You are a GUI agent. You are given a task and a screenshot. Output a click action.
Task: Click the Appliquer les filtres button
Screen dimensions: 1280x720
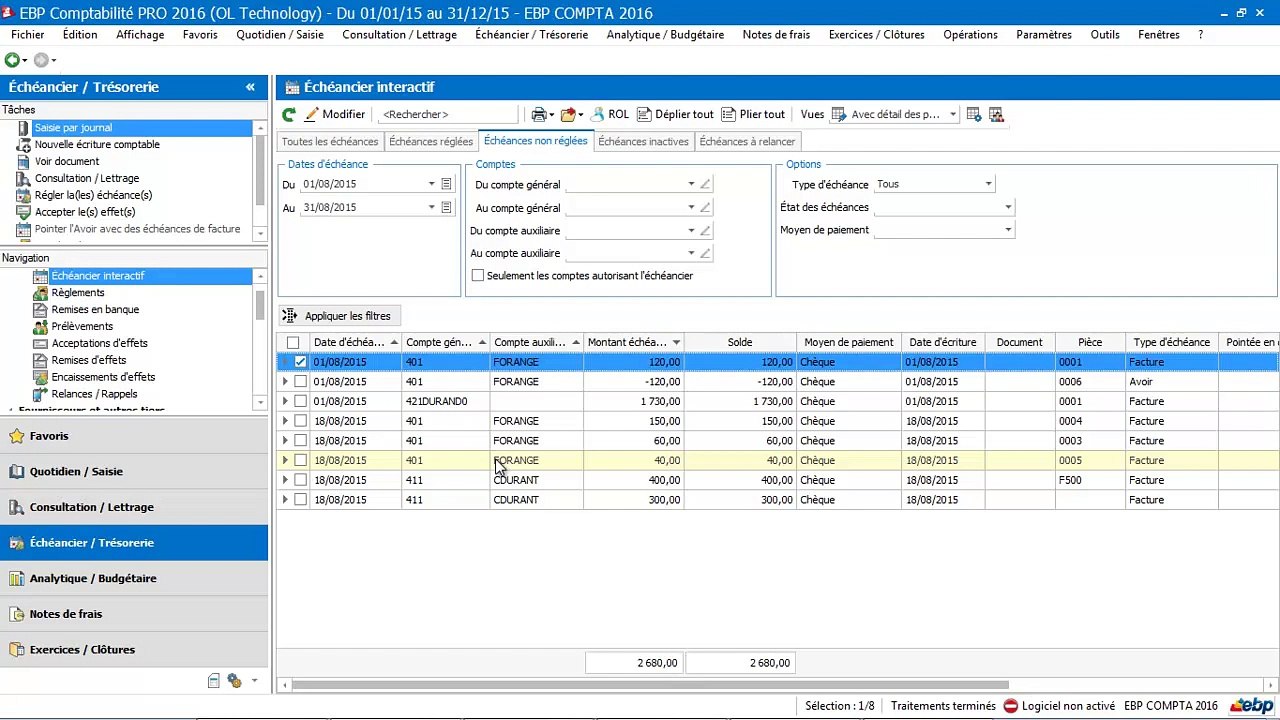tap(340, 316)
